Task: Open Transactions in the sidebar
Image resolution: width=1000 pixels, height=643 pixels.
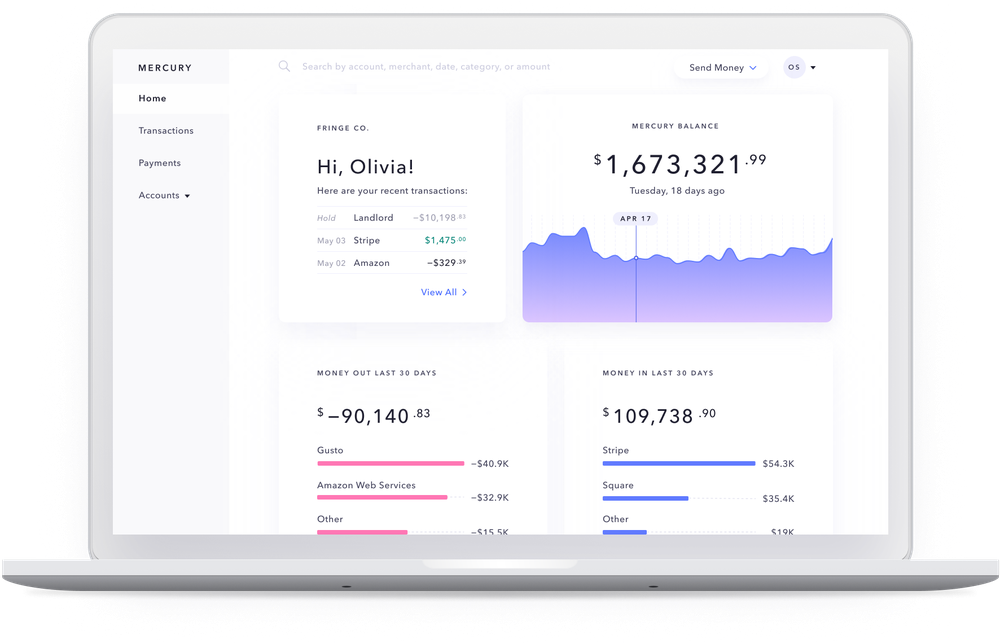Action: (166, 131)
